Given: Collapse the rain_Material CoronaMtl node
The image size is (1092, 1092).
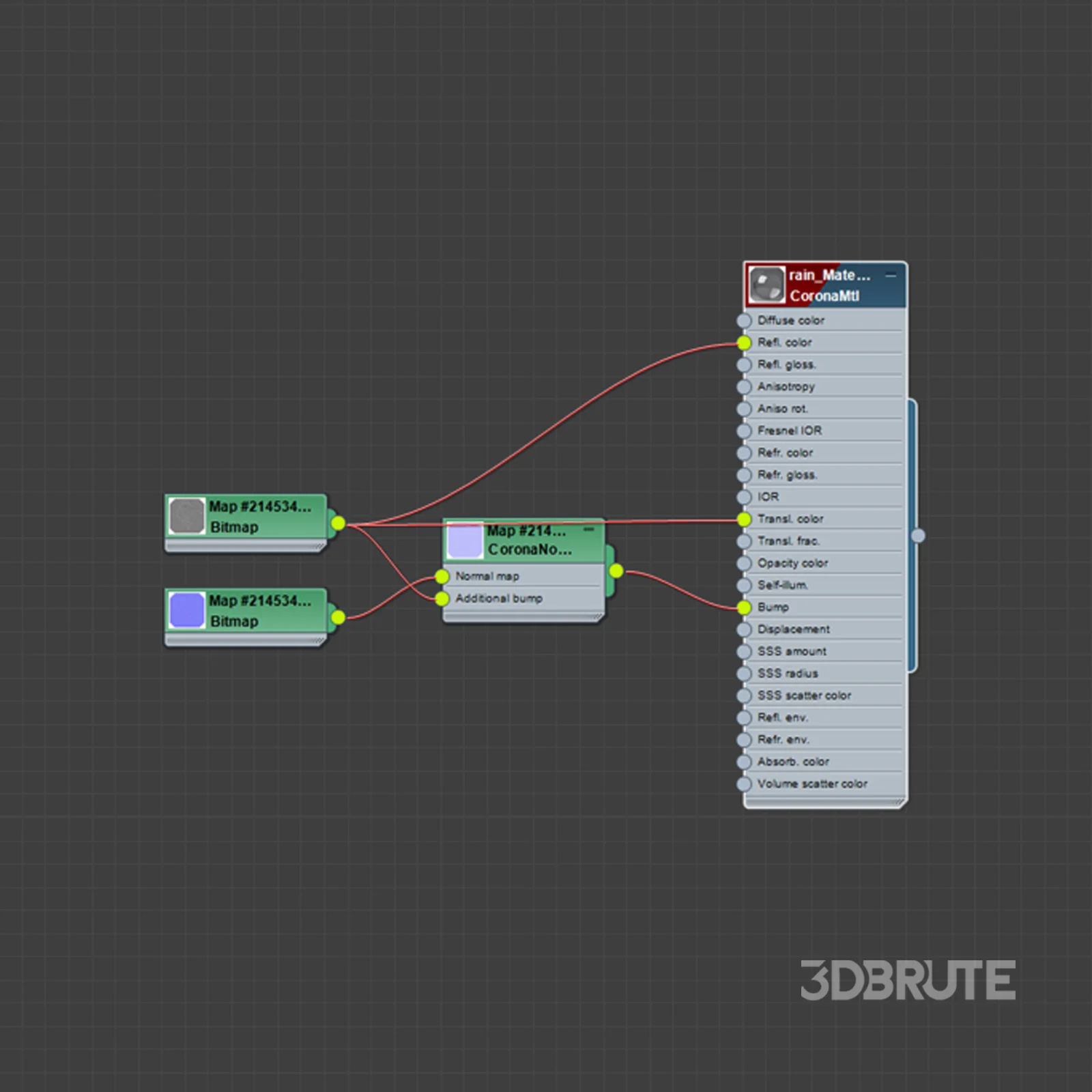Looking at the screenshot, I should point(890,276).
